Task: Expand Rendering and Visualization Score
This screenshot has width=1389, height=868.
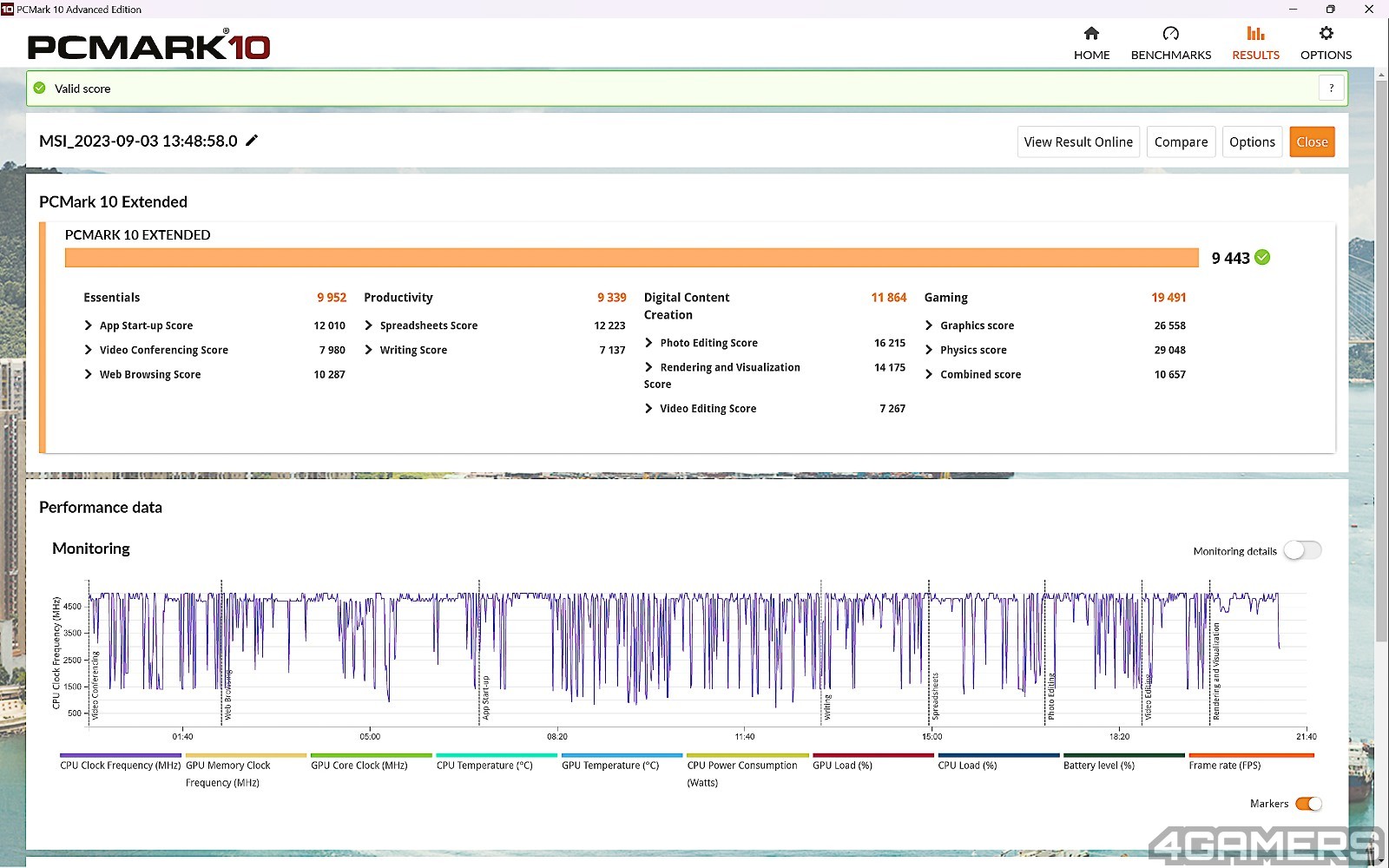Action: [648, 367]
